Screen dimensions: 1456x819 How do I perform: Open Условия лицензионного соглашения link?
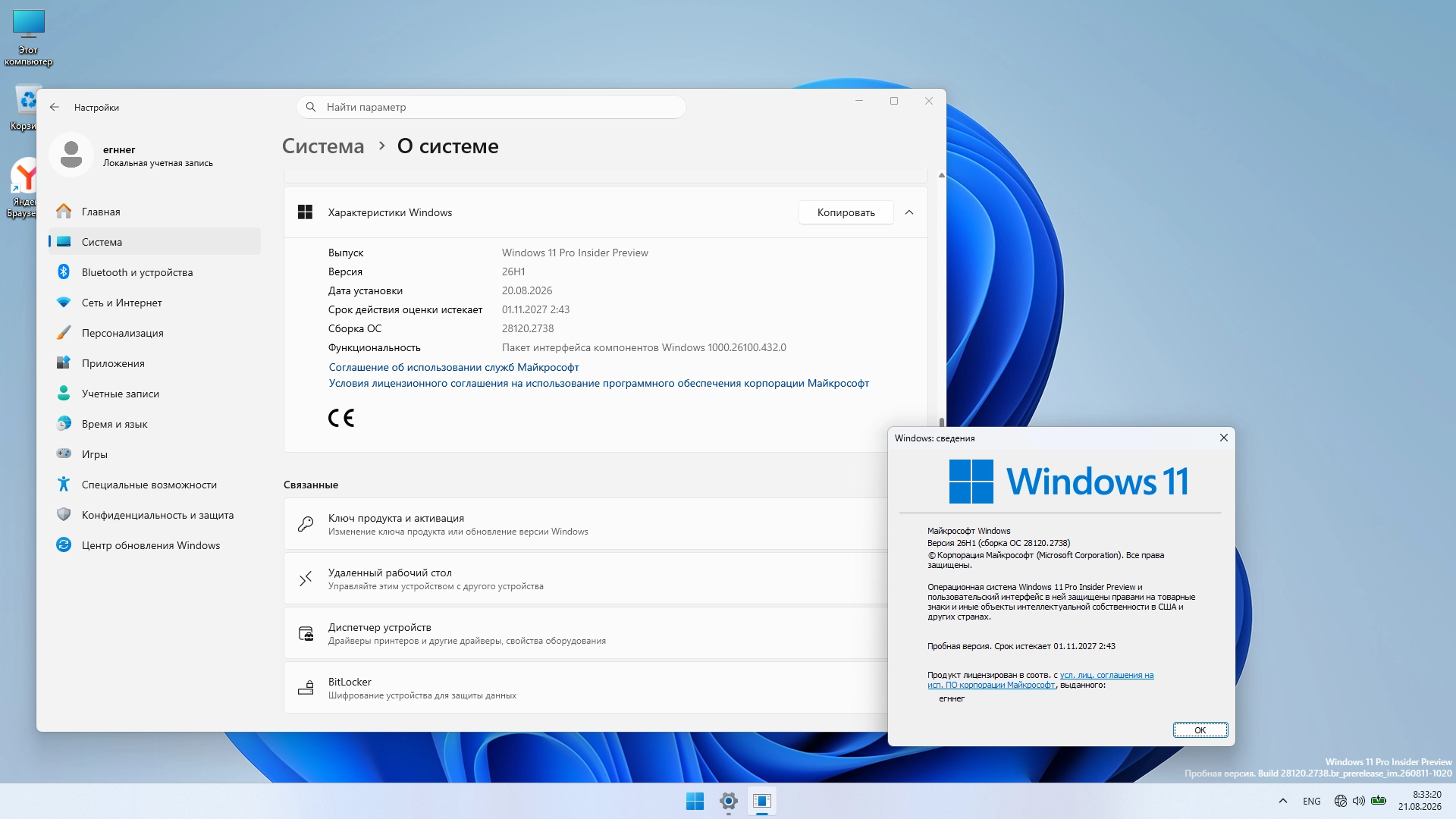[x=598, y=383]
